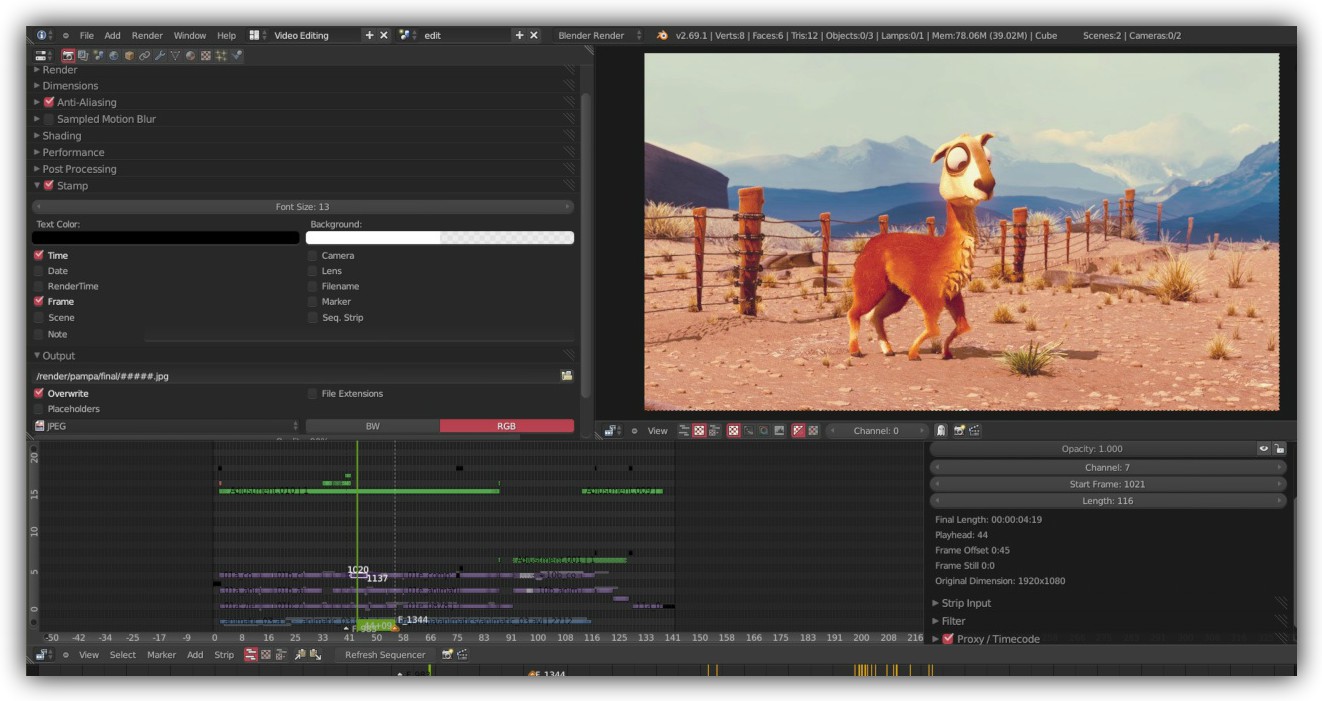The image size is (1322, 701).
Task: Open the Blender Render engine dropdown
Action: (600, 35)
